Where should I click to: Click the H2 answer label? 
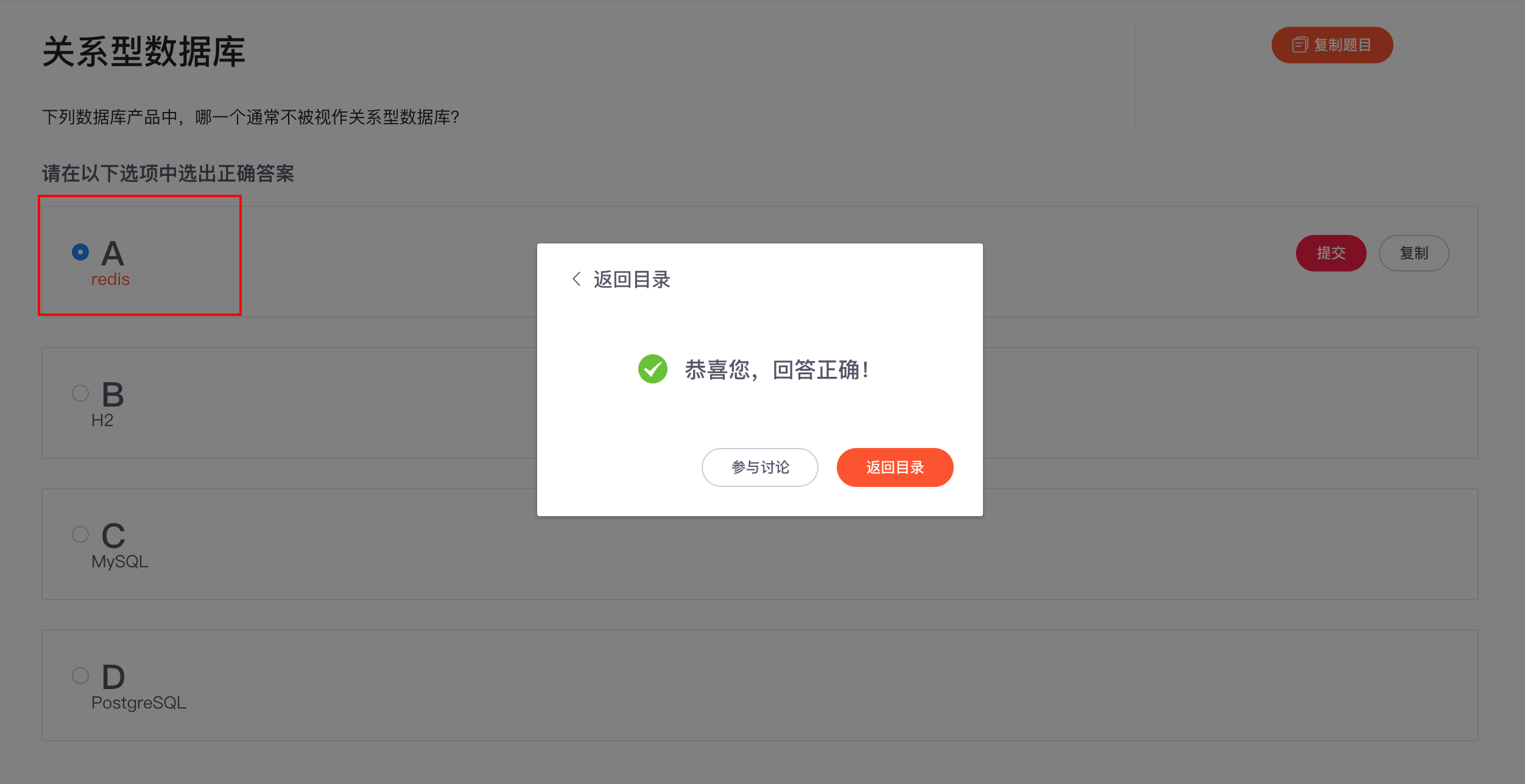point(102,421)
